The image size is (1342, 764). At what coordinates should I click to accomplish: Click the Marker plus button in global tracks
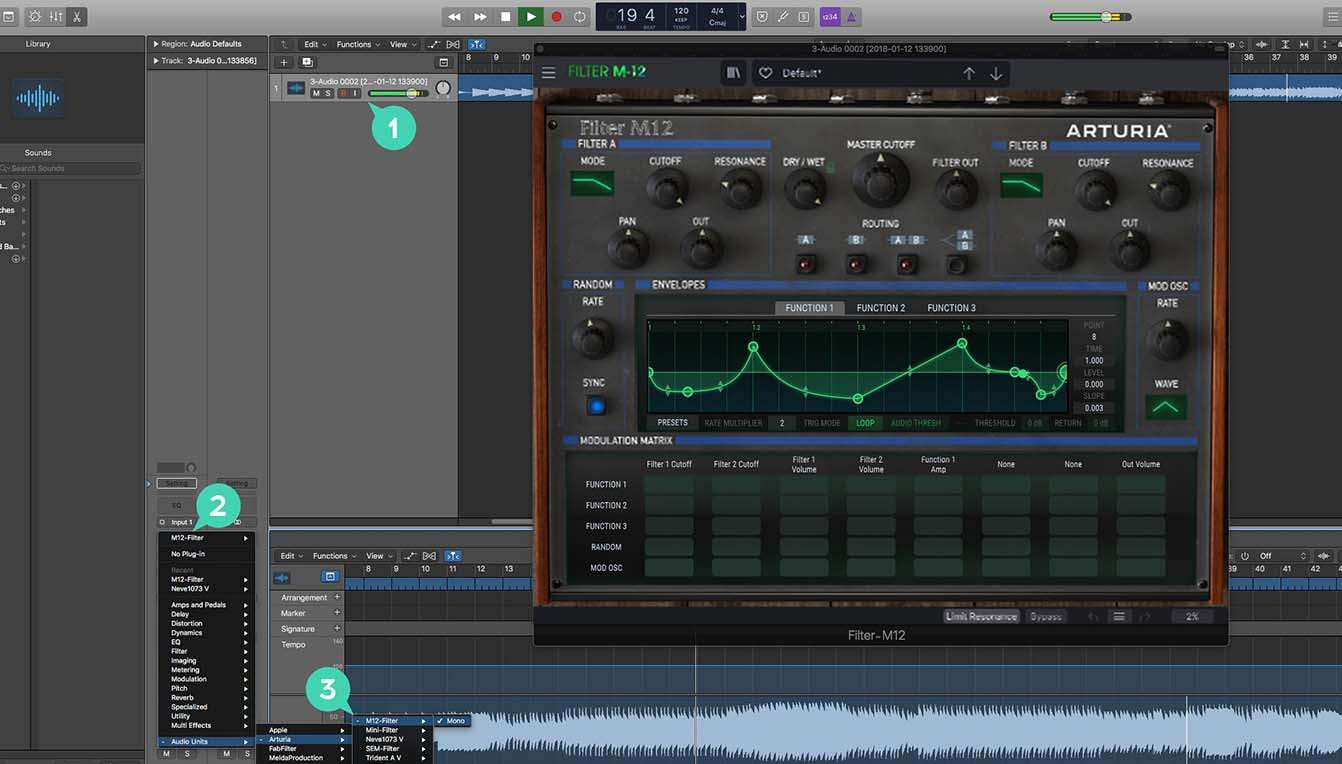click(336, 612)
